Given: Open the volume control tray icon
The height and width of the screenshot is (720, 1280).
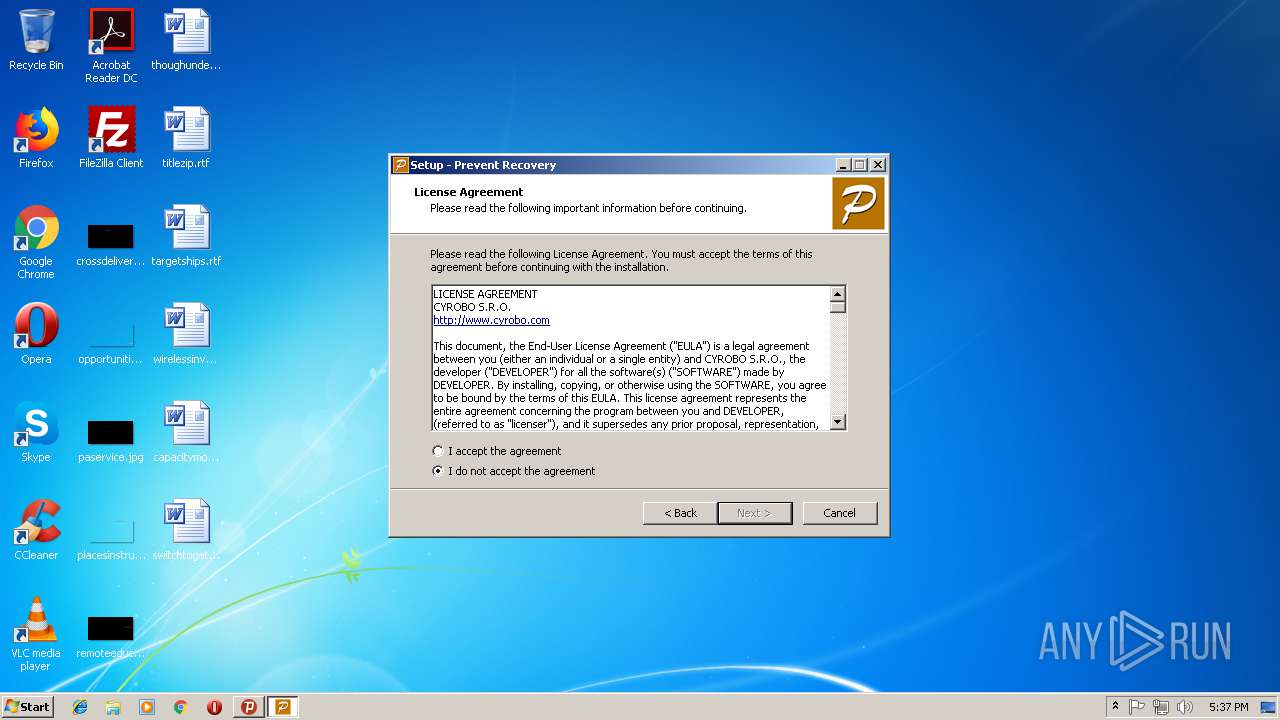Looking at the screenshot, I should point(1185,707).
